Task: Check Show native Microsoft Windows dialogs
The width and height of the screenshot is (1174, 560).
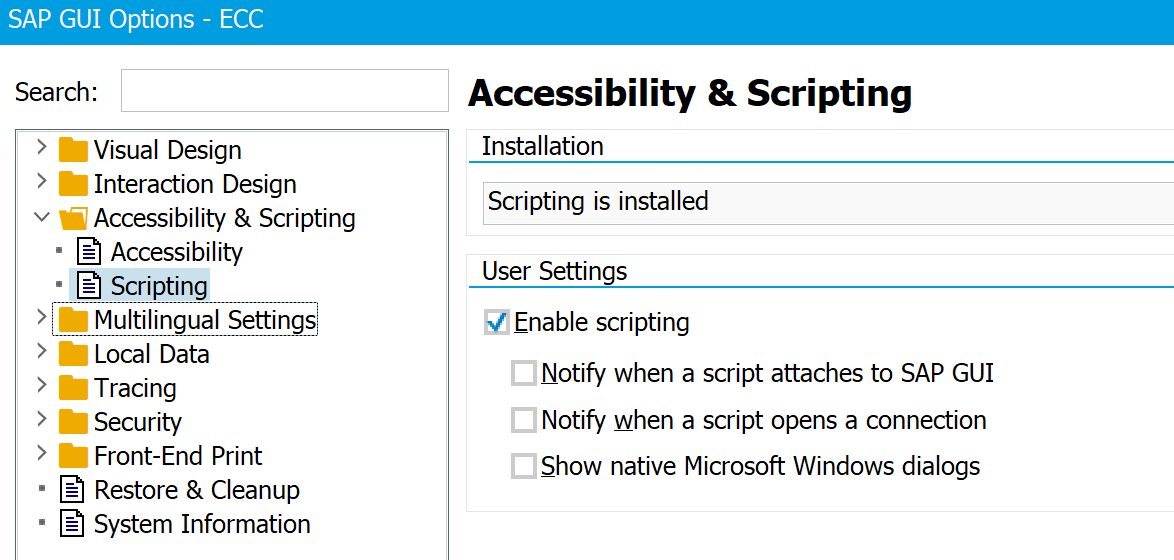Action: (524, 466)
